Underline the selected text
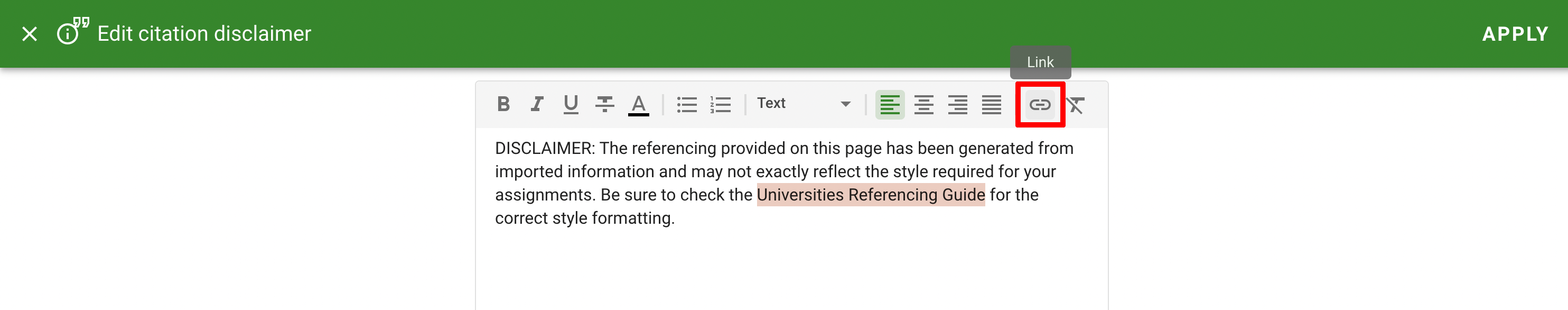Image resolution: width=1568 pixels, height=310 pixels. click(571, 104)
